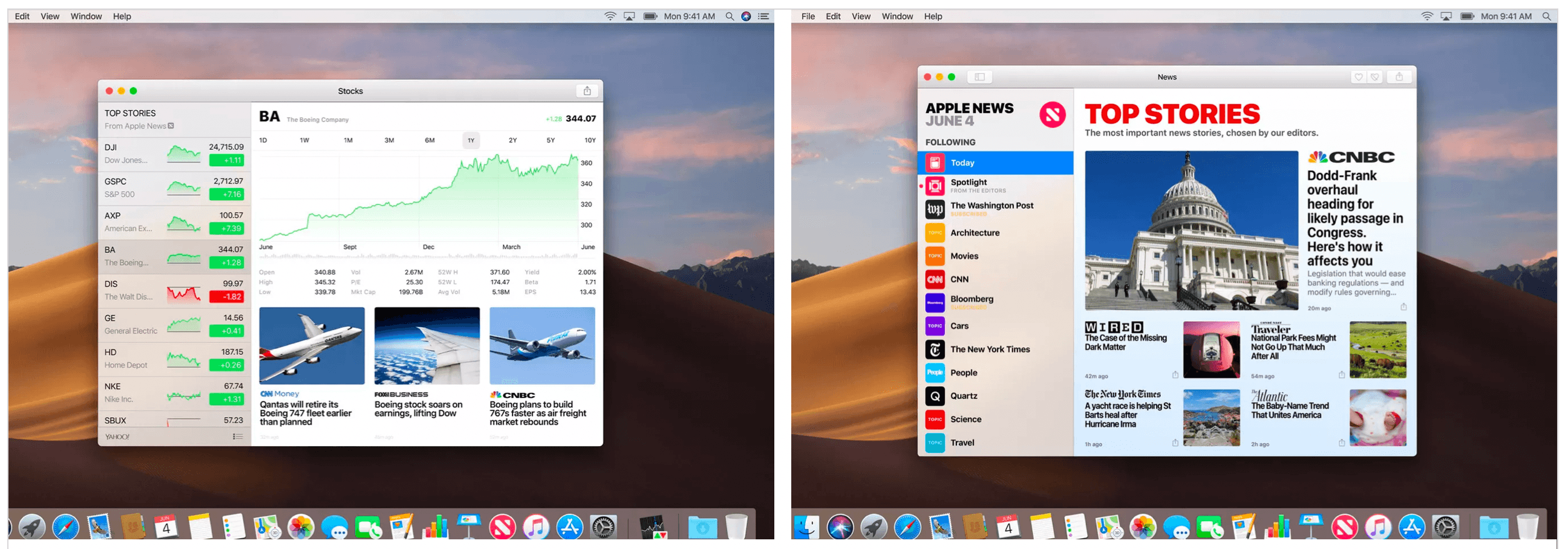Click the share button in News toolbar
Viewport: 1568px width, 549px height.
[1399, 77]
